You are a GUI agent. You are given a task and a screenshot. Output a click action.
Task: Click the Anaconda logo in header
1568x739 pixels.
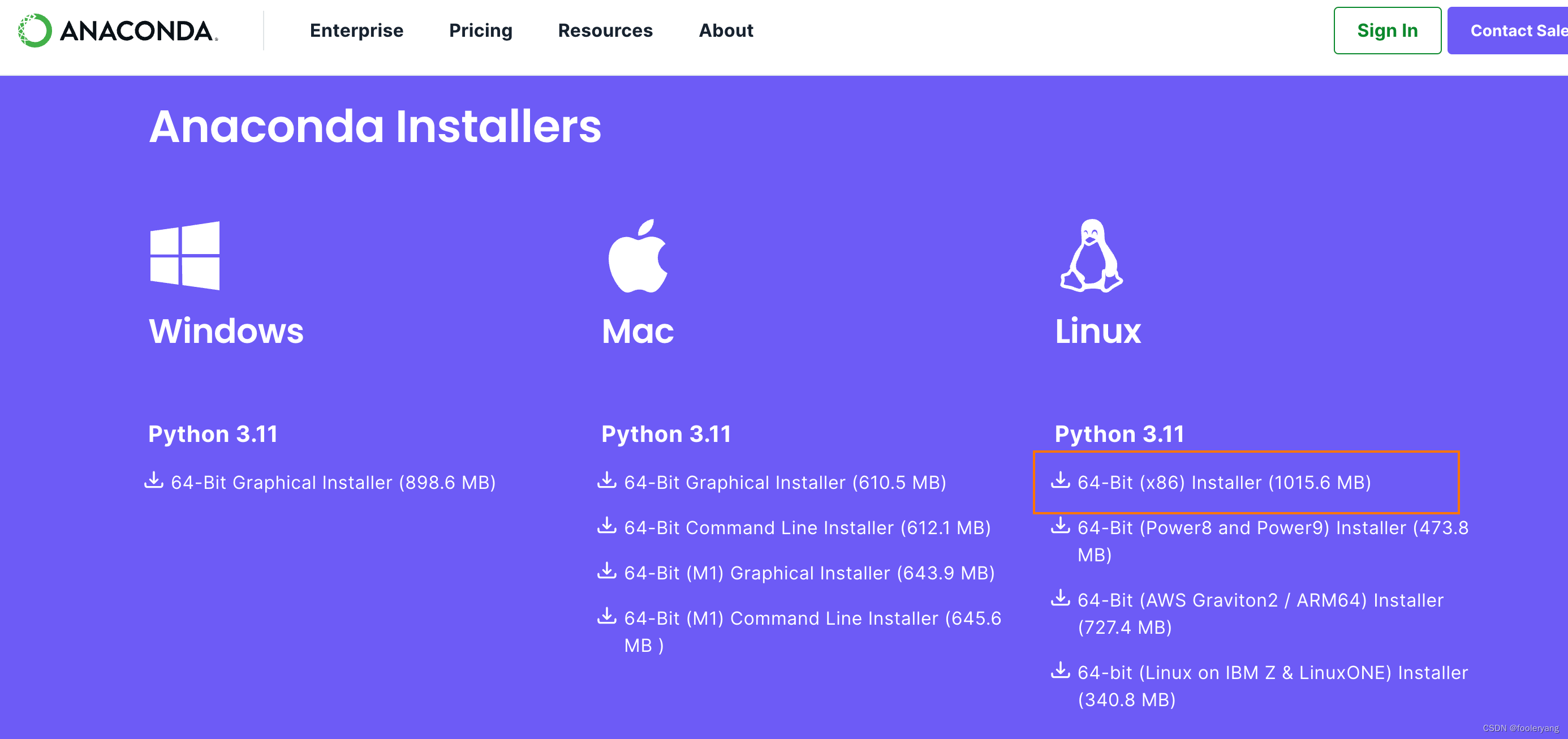118,31
